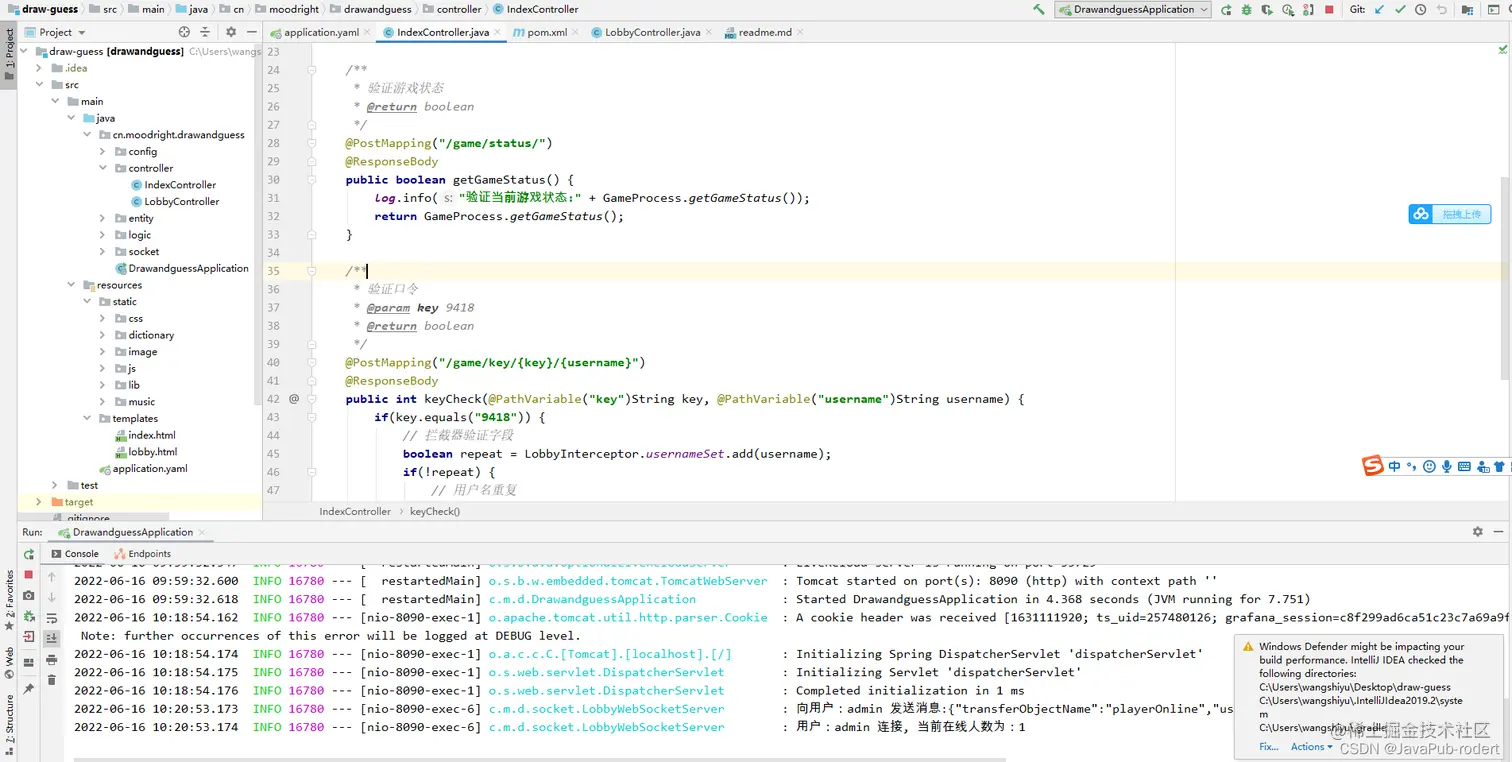Click Git update project blue arrow
The image size is (1512, 762).
(x=1379, y=10)
